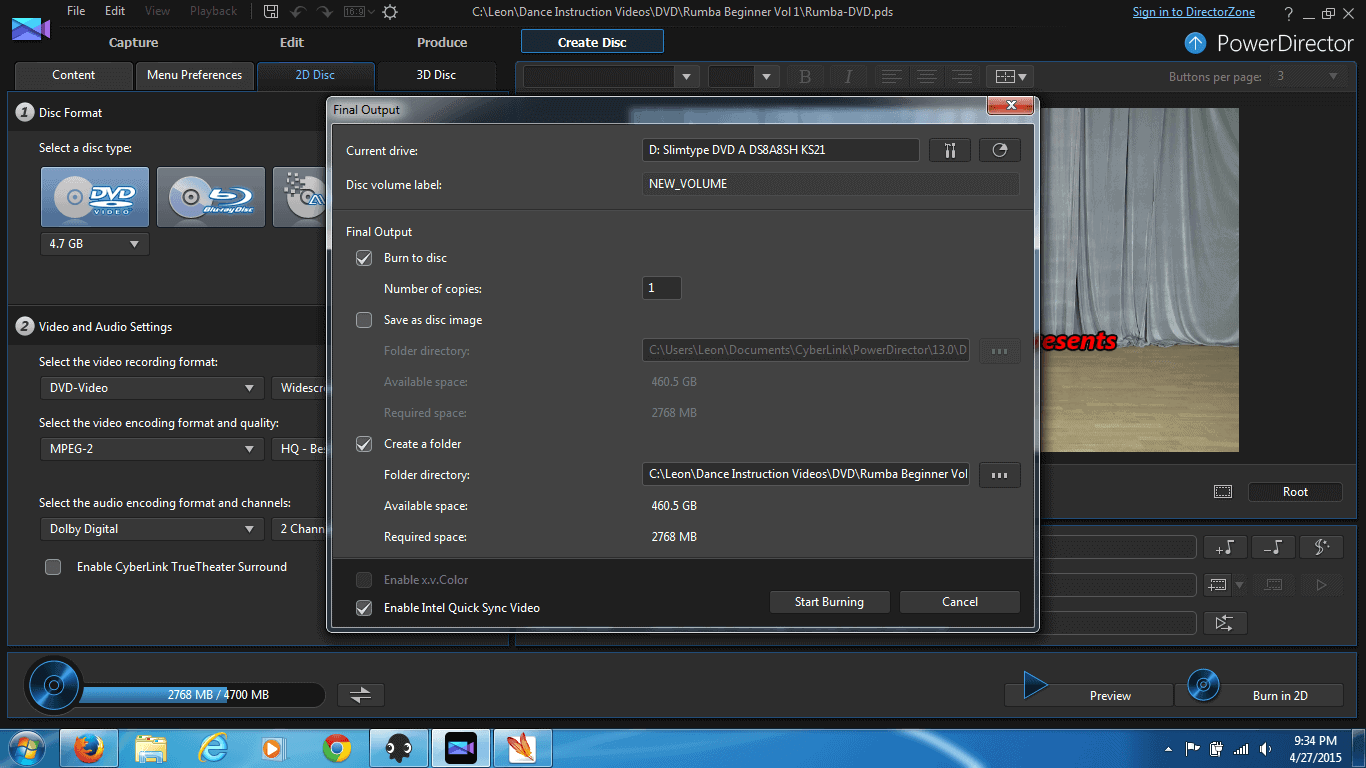Viewport: 1366px width, 768px height.
Task: Uncheck the Create a folder checkbox
Action: 364,444
